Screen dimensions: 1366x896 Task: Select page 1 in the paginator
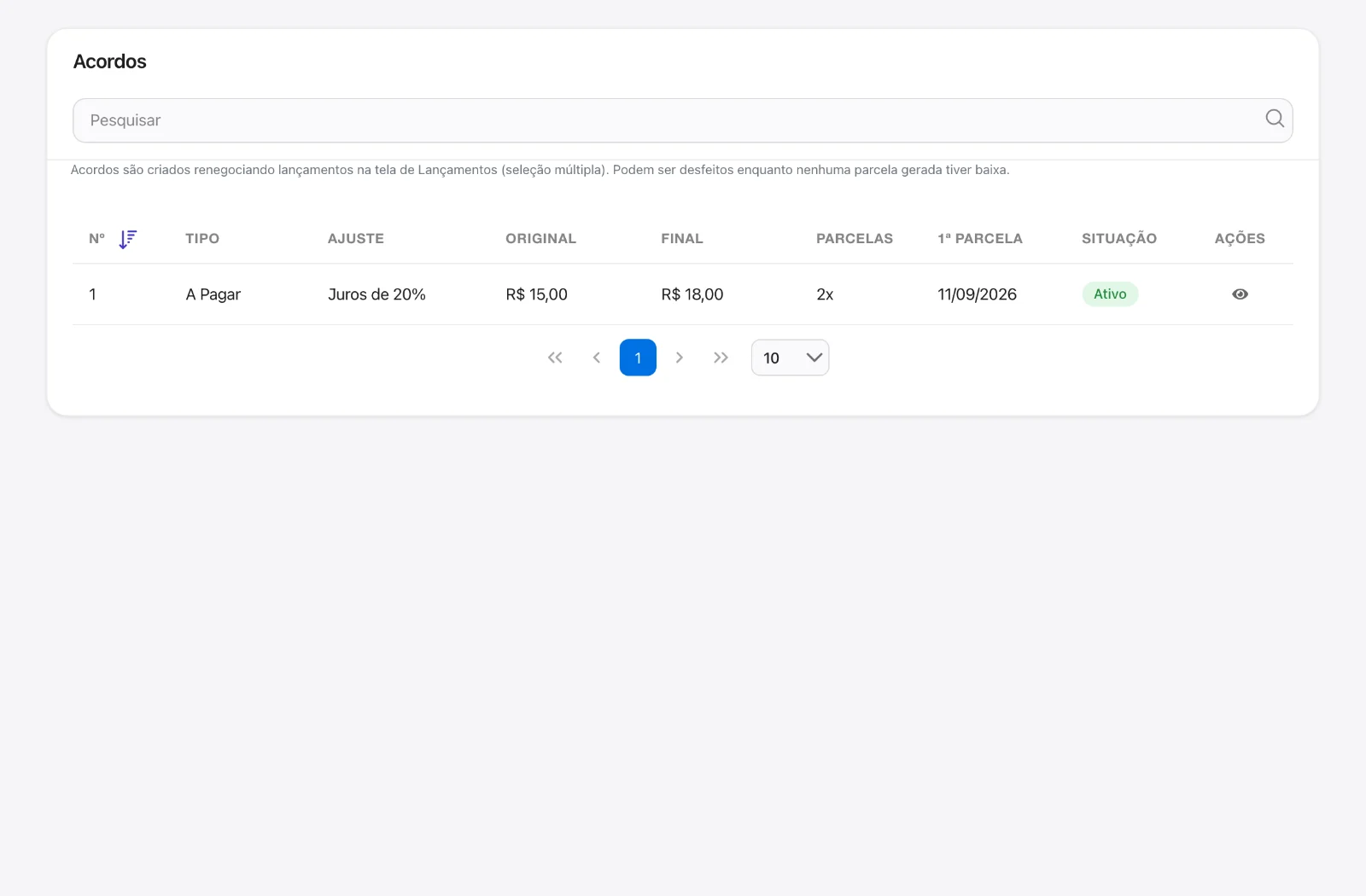[638, 358]
